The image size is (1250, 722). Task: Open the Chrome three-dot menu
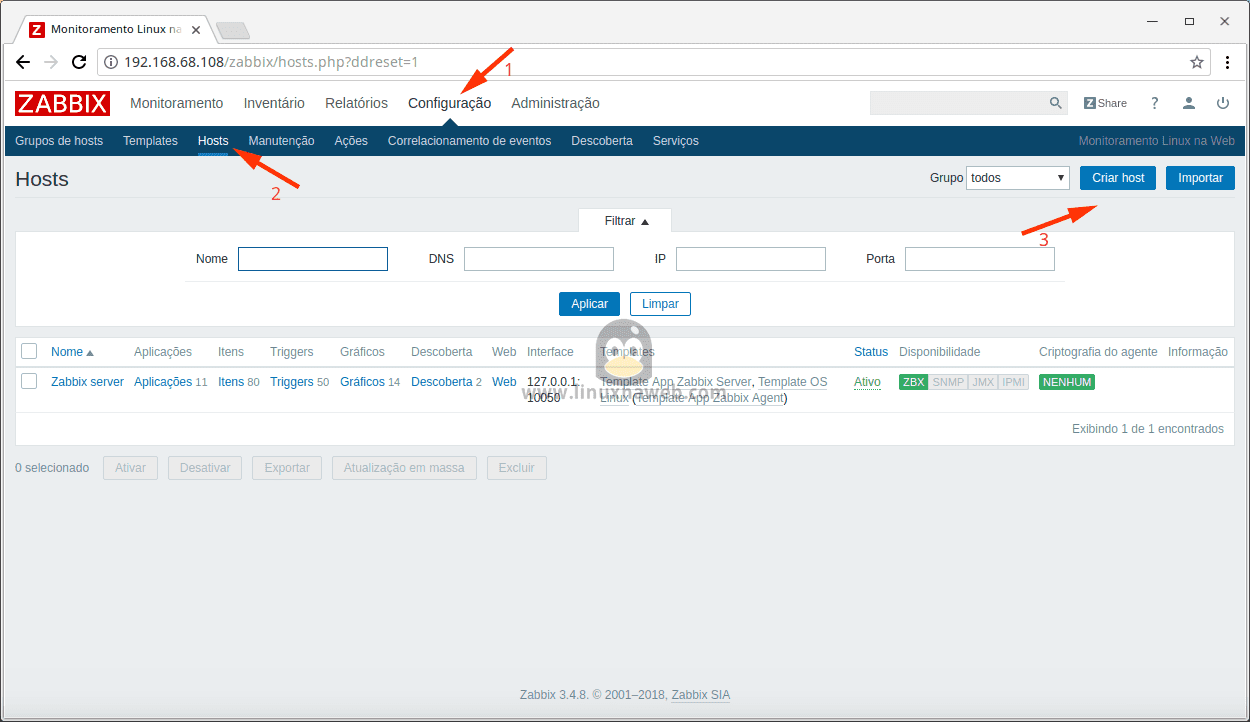pos(1228,62)
